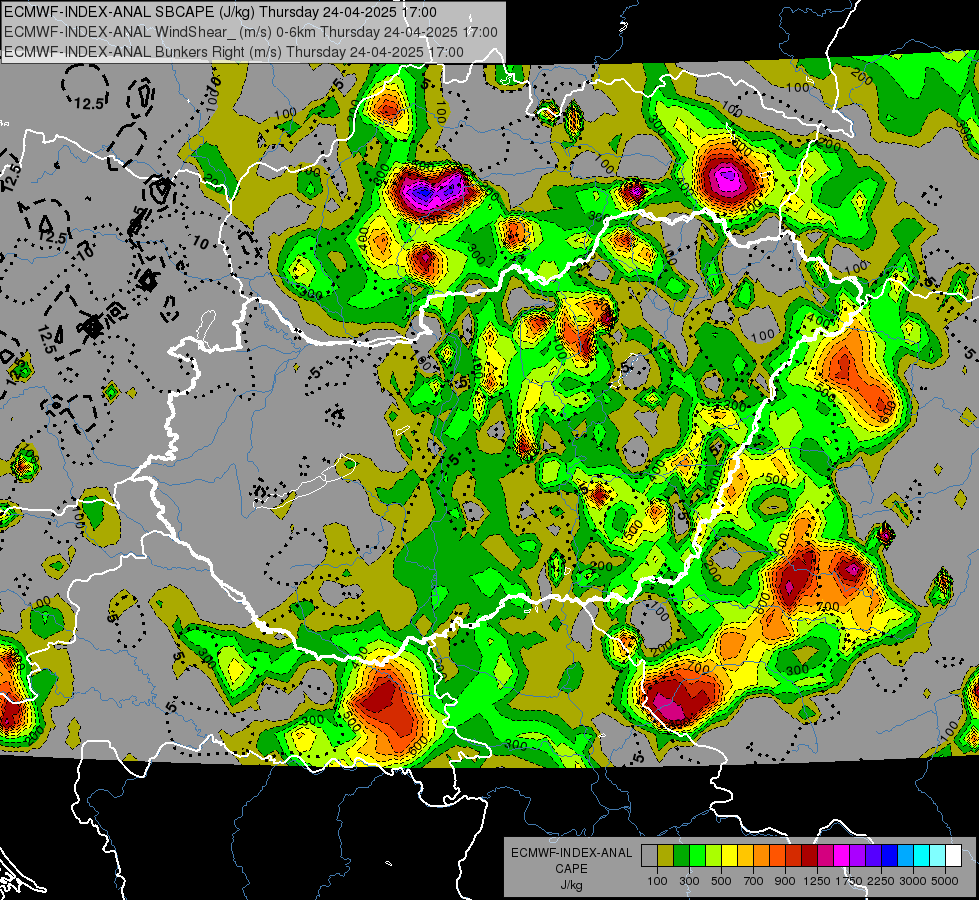979x900 pixels.
Task: Click the '3000' legend tick label
Action: pyautogui.click(x=913, y=881)
